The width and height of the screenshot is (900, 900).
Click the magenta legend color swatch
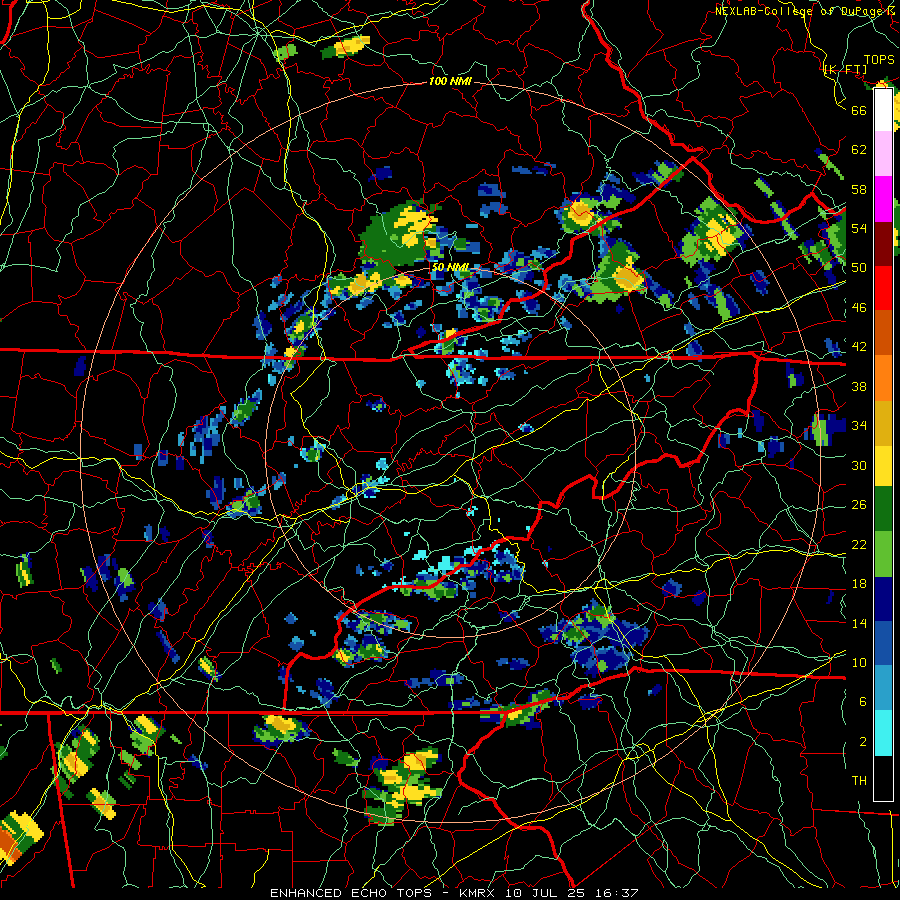click(x=883, y=199)
